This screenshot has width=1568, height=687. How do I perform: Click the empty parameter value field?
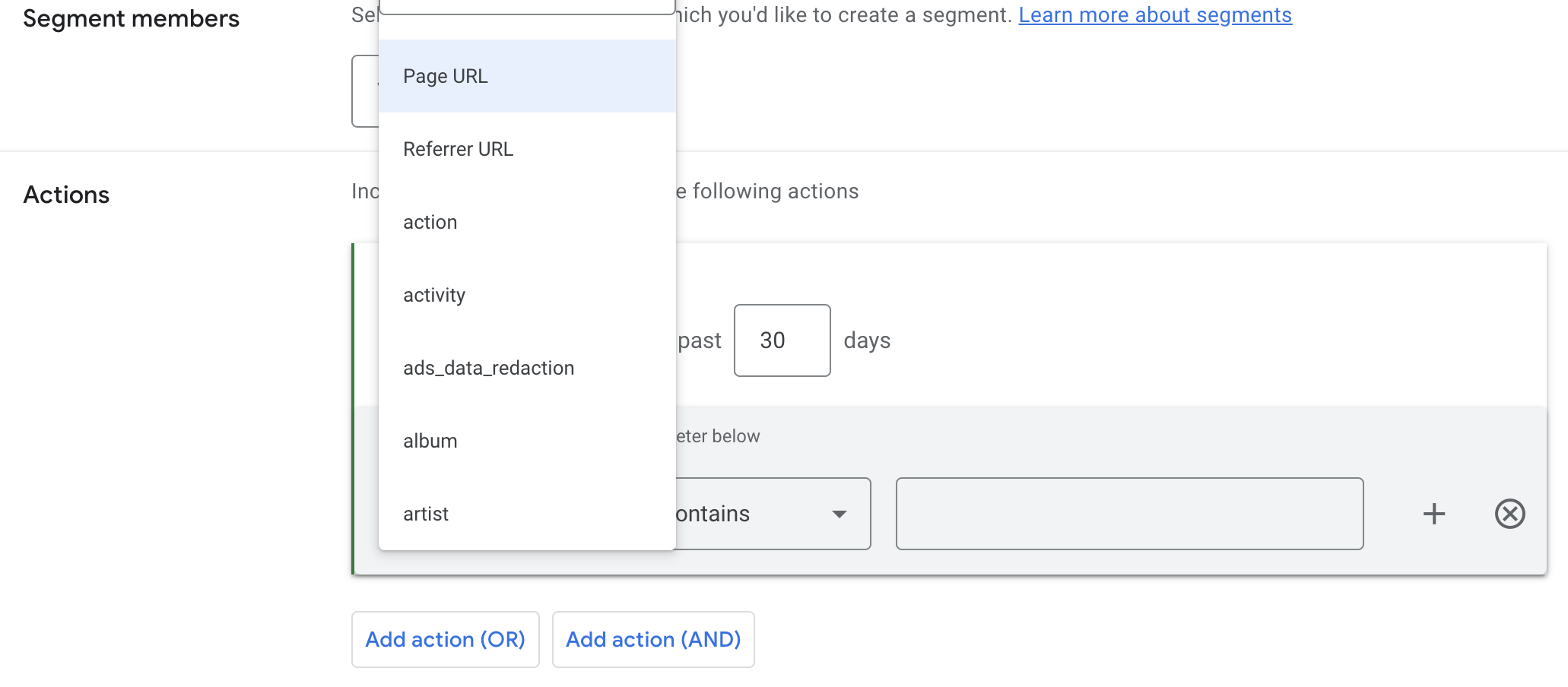point(1129,514)
